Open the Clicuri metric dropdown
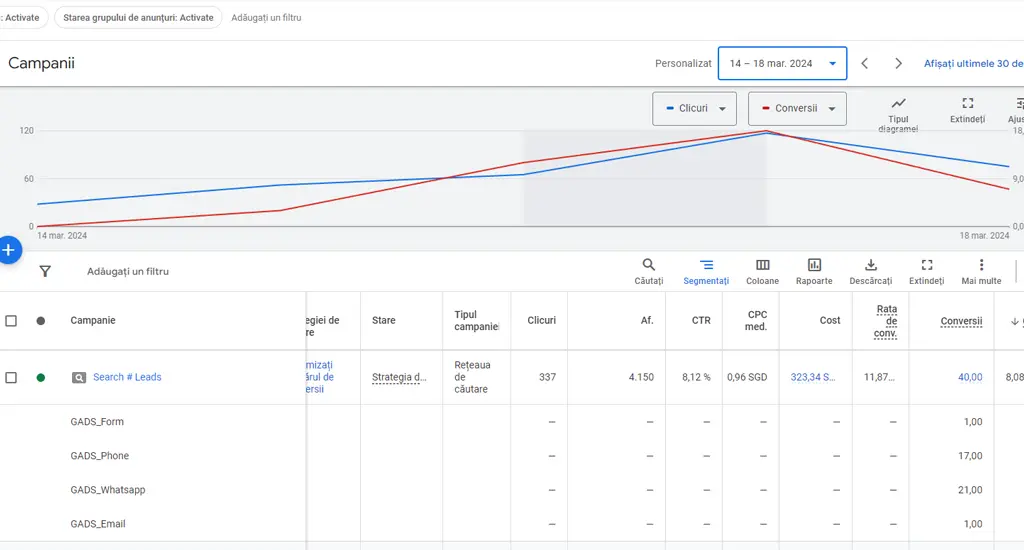Image resolution: width=1024 pixels, height=550 pixels. (694, 108)
